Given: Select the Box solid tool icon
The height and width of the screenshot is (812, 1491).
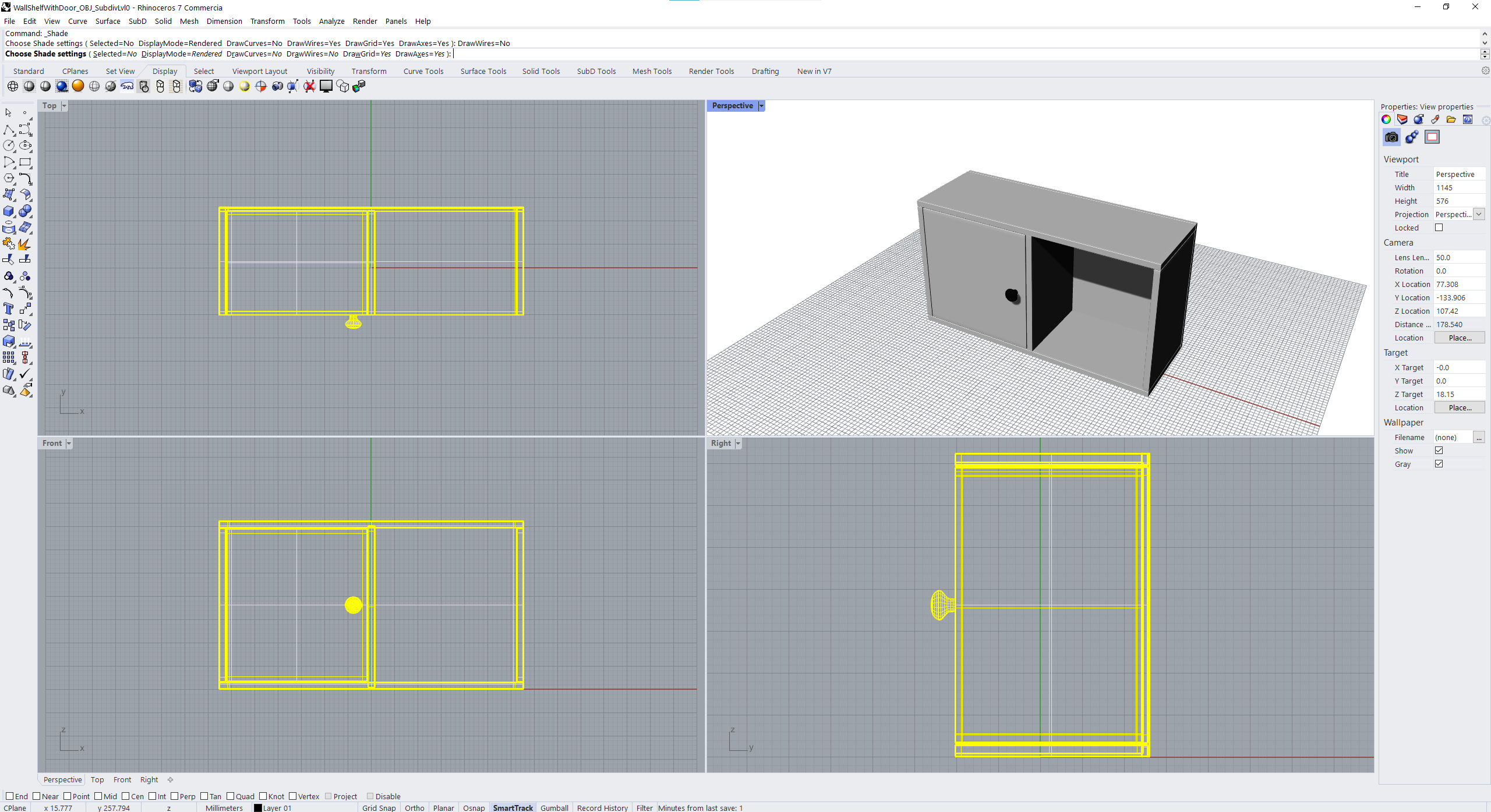Looking at the screenshot, I should click(x=9, y=211).
